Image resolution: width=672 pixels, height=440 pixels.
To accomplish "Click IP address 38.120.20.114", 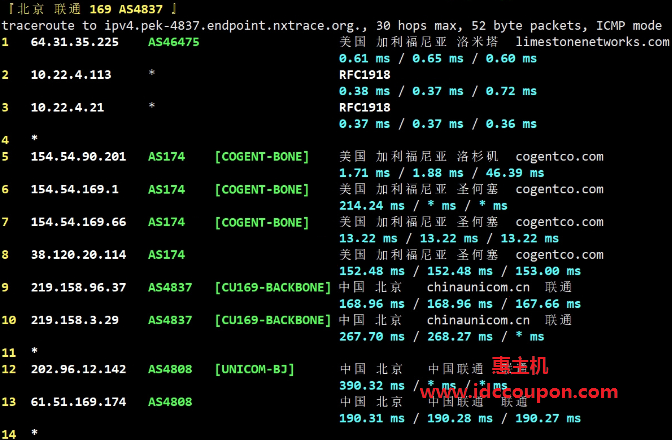I will coord(78,254).
